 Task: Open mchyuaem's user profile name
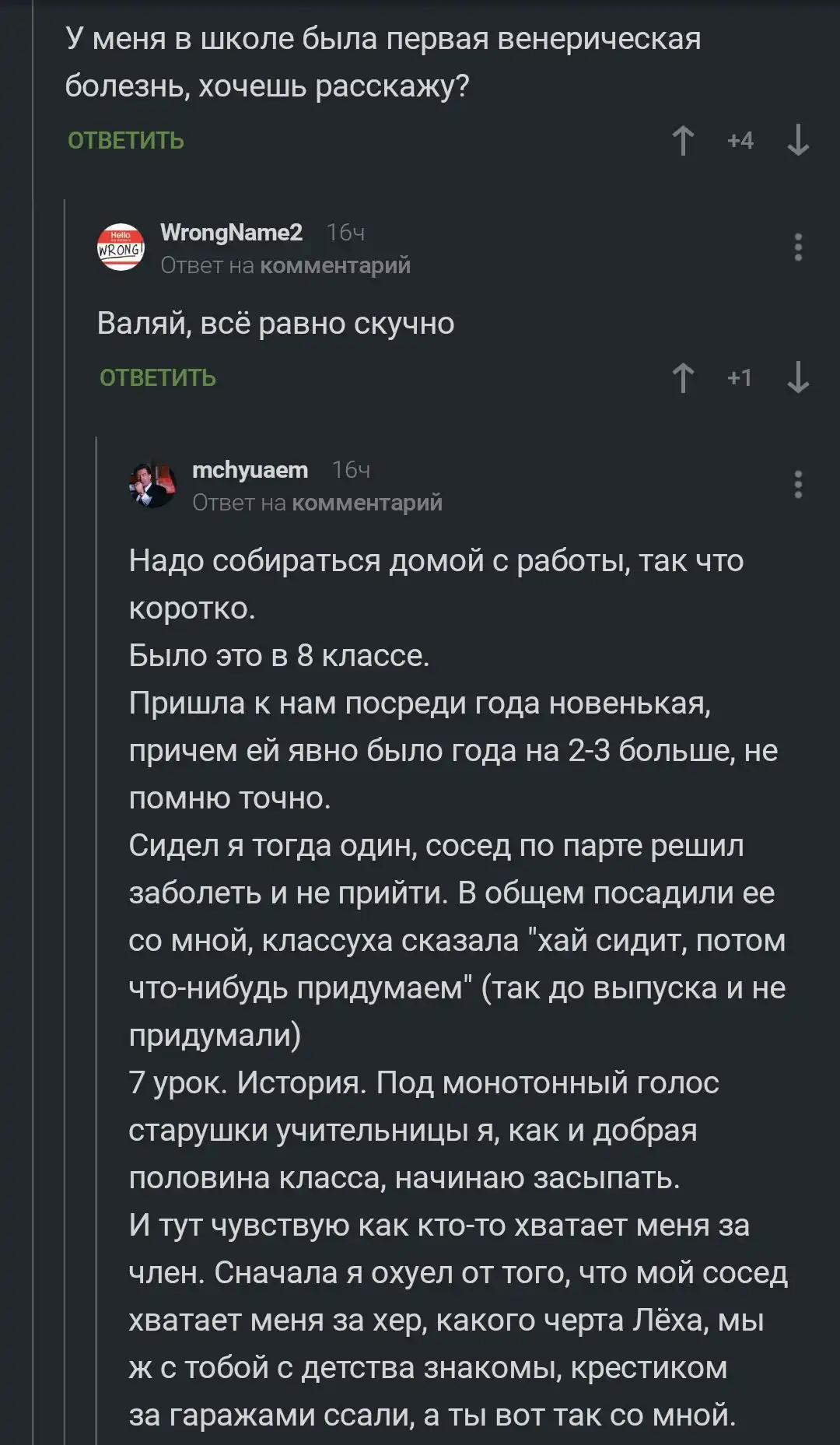coord(250,470)
